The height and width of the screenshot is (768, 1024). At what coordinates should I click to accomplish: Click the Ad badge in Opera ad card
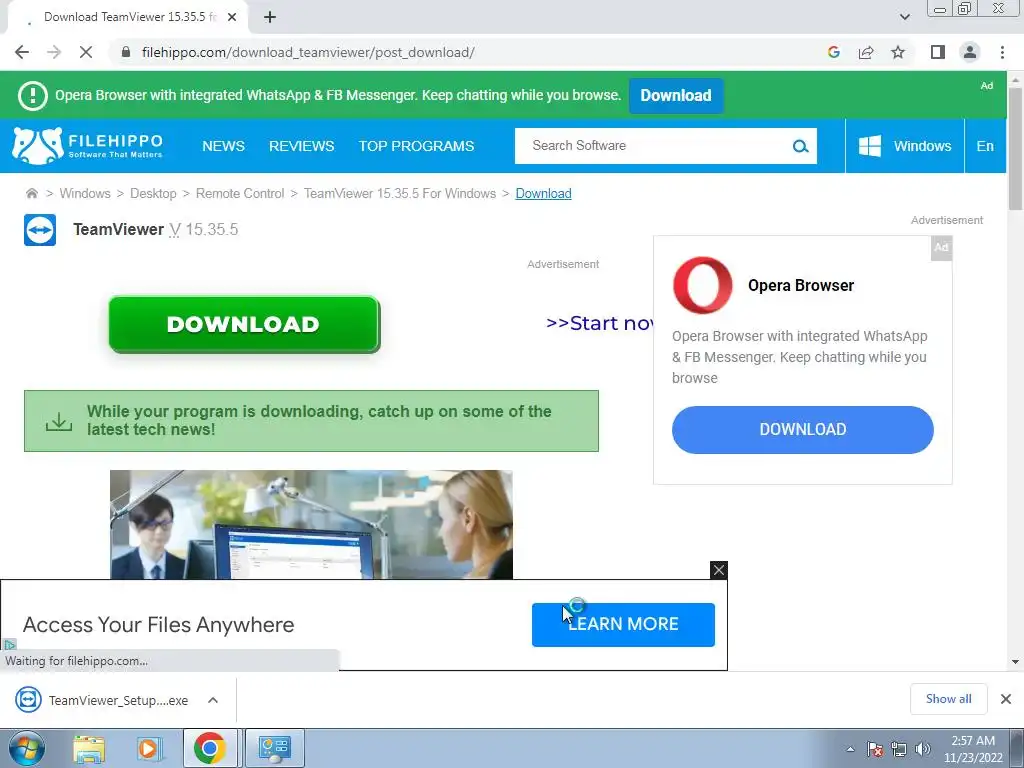click(x=941, y=248)
